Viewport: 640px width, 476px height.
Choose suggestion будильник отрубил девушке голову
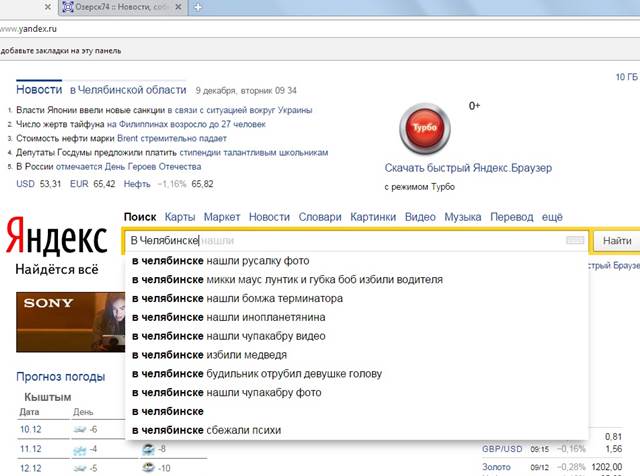pos(356,374)
